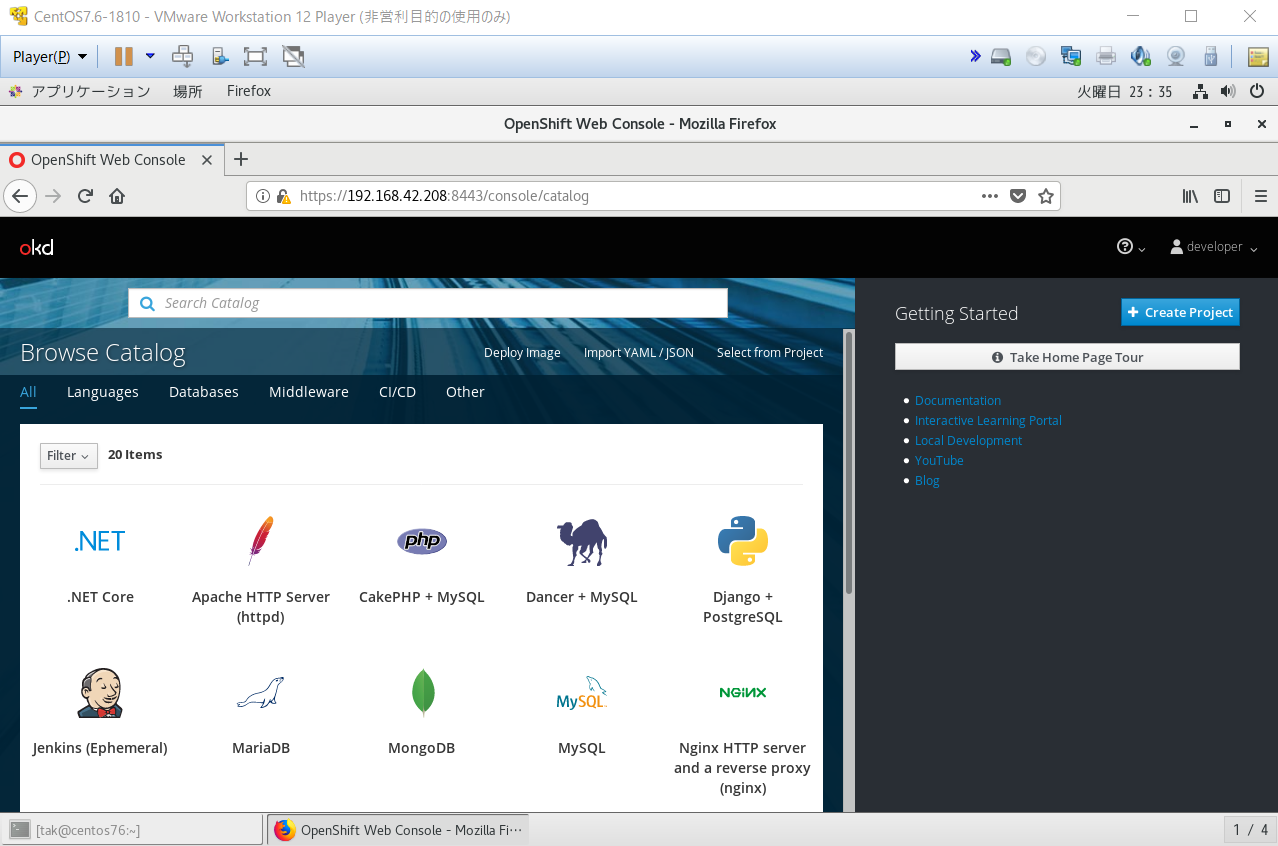The height and width of the screenshot is (846, 1278).
Task: View site security info lock icon
Action: coord(284,196)
